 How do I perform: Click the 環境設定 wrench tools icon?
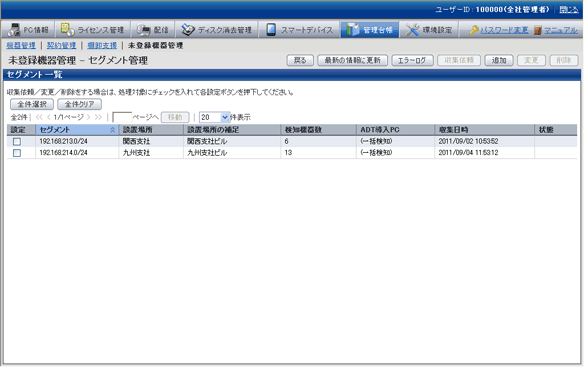click(412, 30)
